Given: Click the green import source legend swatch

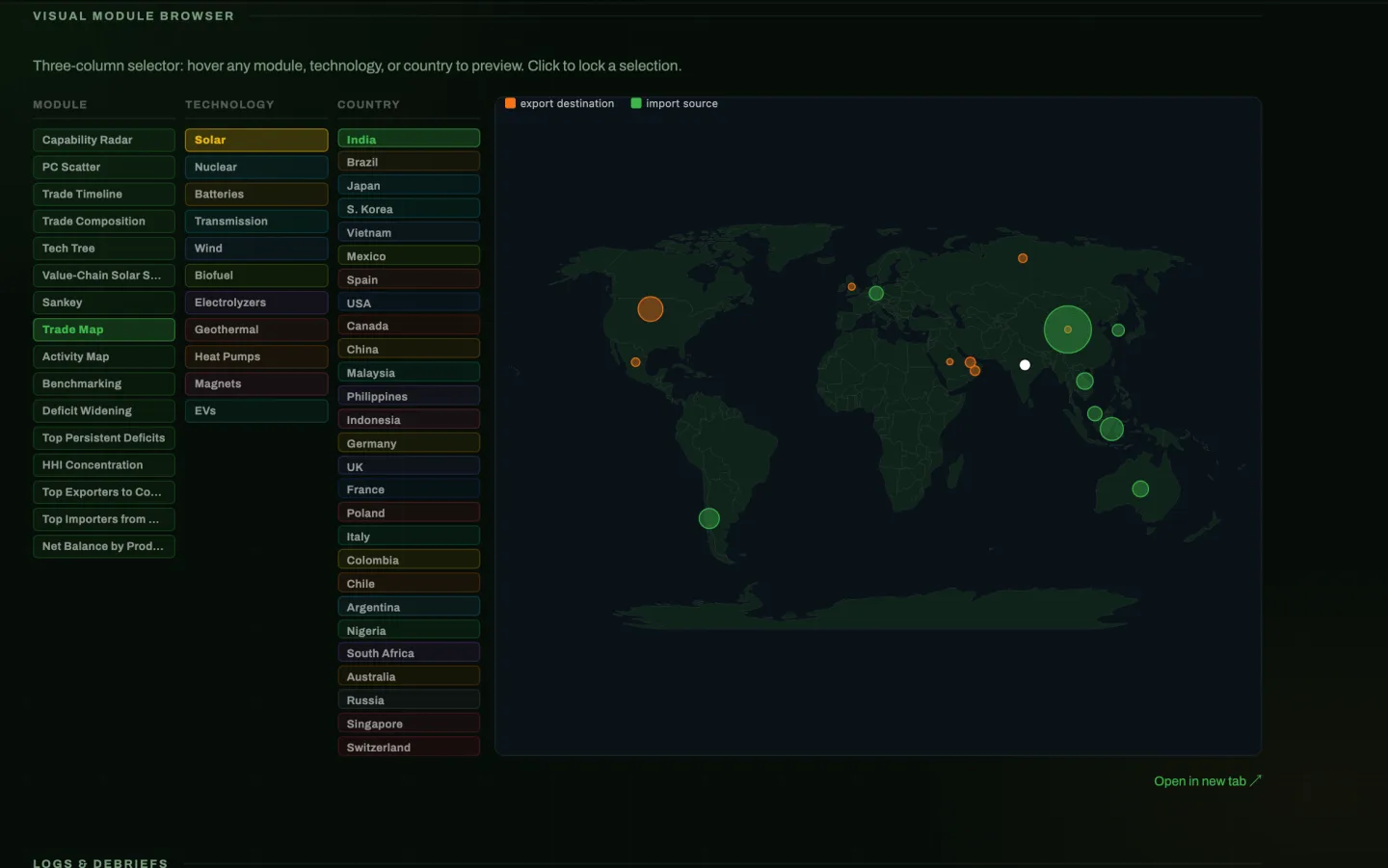Looking at the screenshot, I should pos(636,103).
